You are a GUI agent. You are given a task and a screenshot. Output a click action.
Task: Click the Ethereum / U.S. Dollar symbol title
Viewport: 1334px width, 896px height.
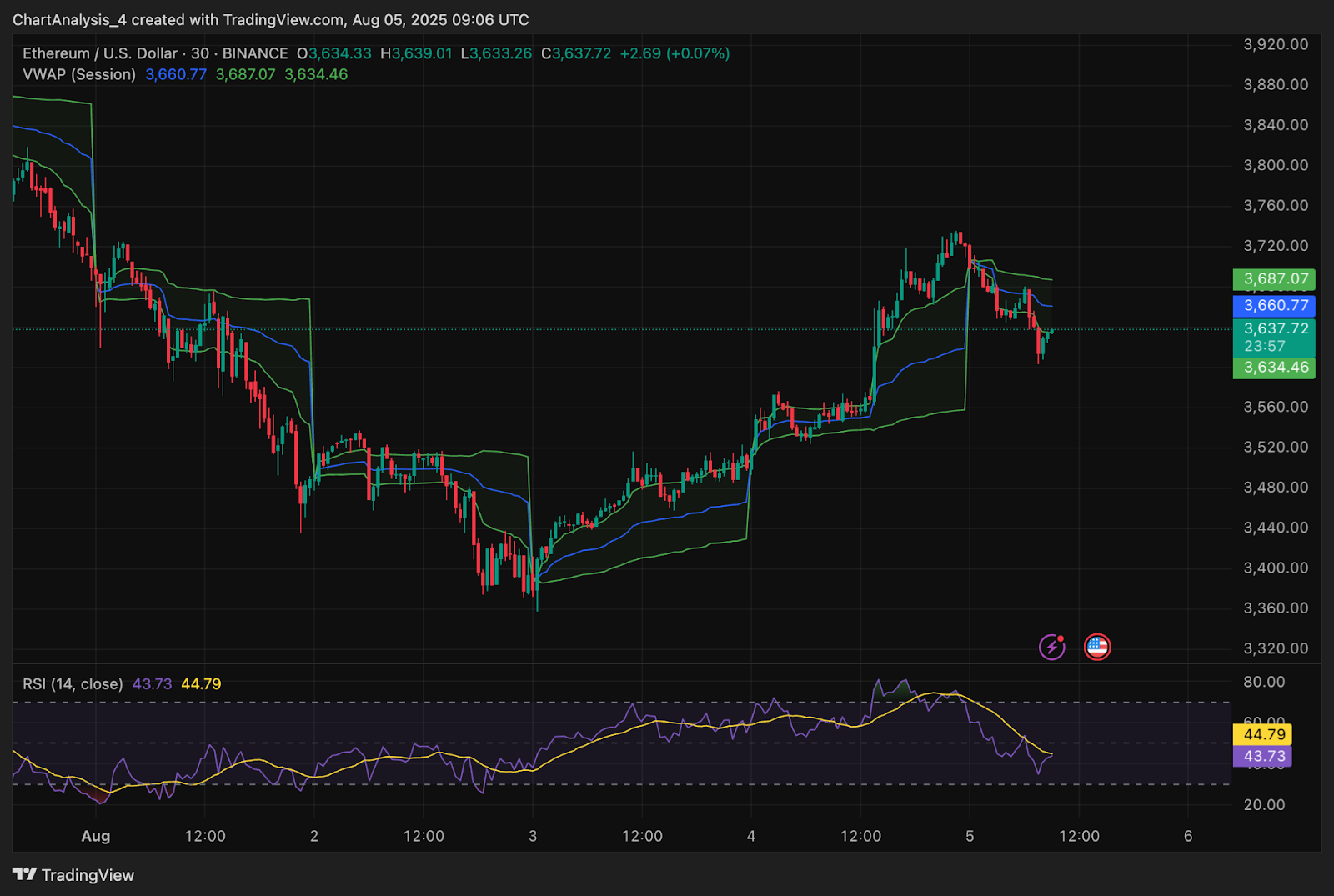coord(100,53)
